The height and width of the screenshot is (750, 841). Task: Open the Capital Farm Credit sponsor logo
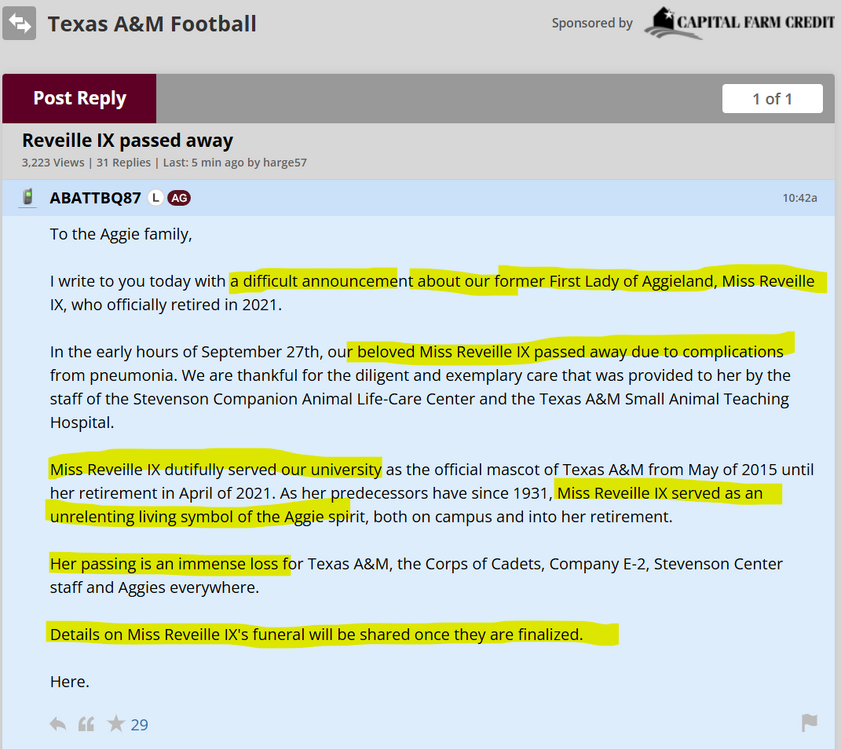coord(739,22)
